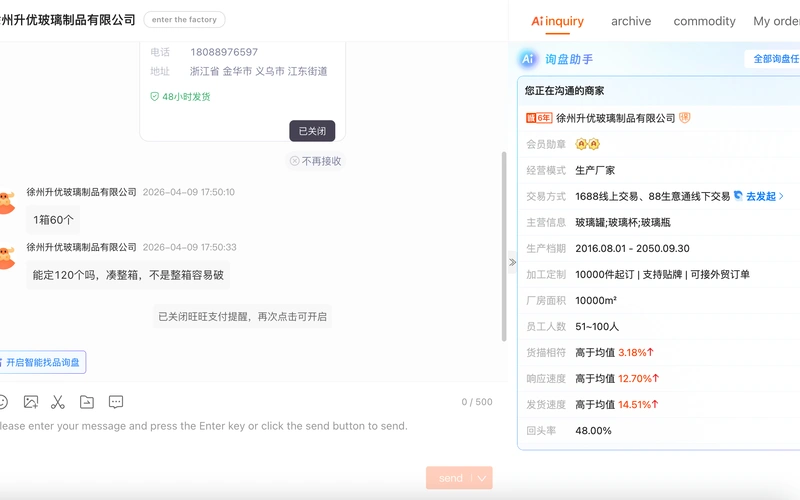Screen dimensions: 800x500
Task: Click the 48.00% repurchase rate value
Action: (x=593, y=431)
